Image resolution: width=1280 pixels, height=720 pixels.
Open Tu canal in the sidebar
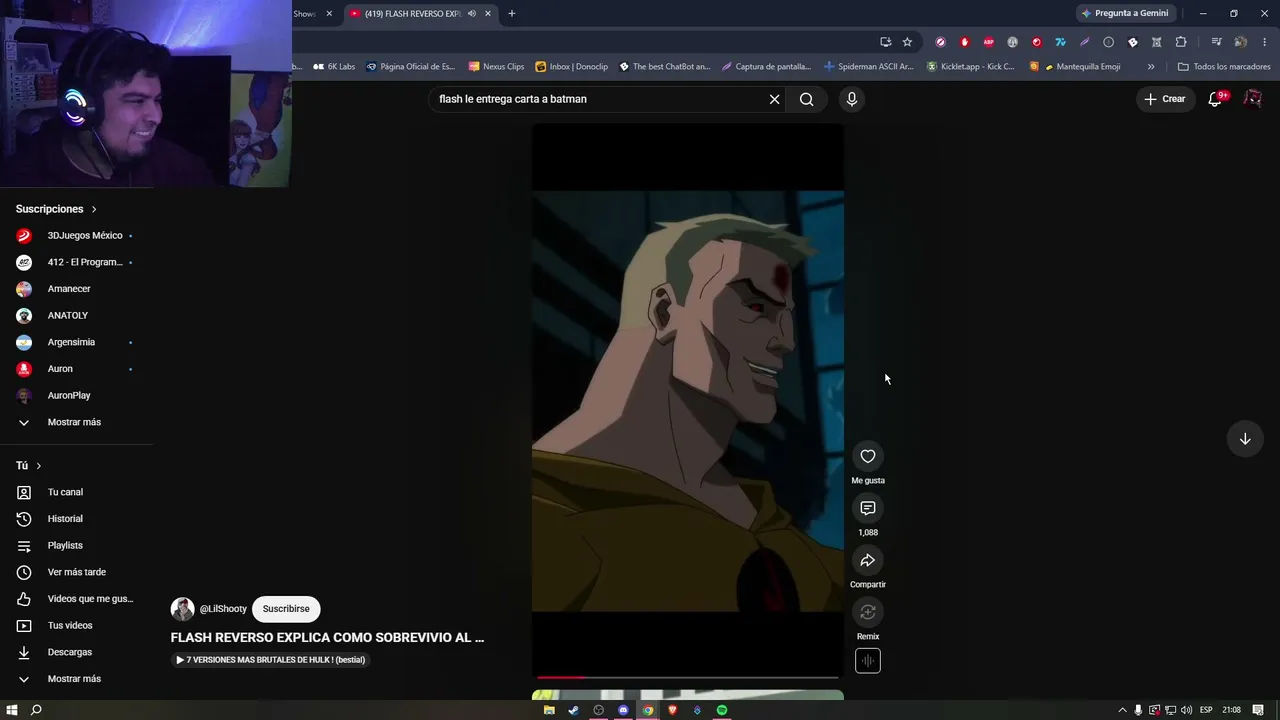click(76, 492)
